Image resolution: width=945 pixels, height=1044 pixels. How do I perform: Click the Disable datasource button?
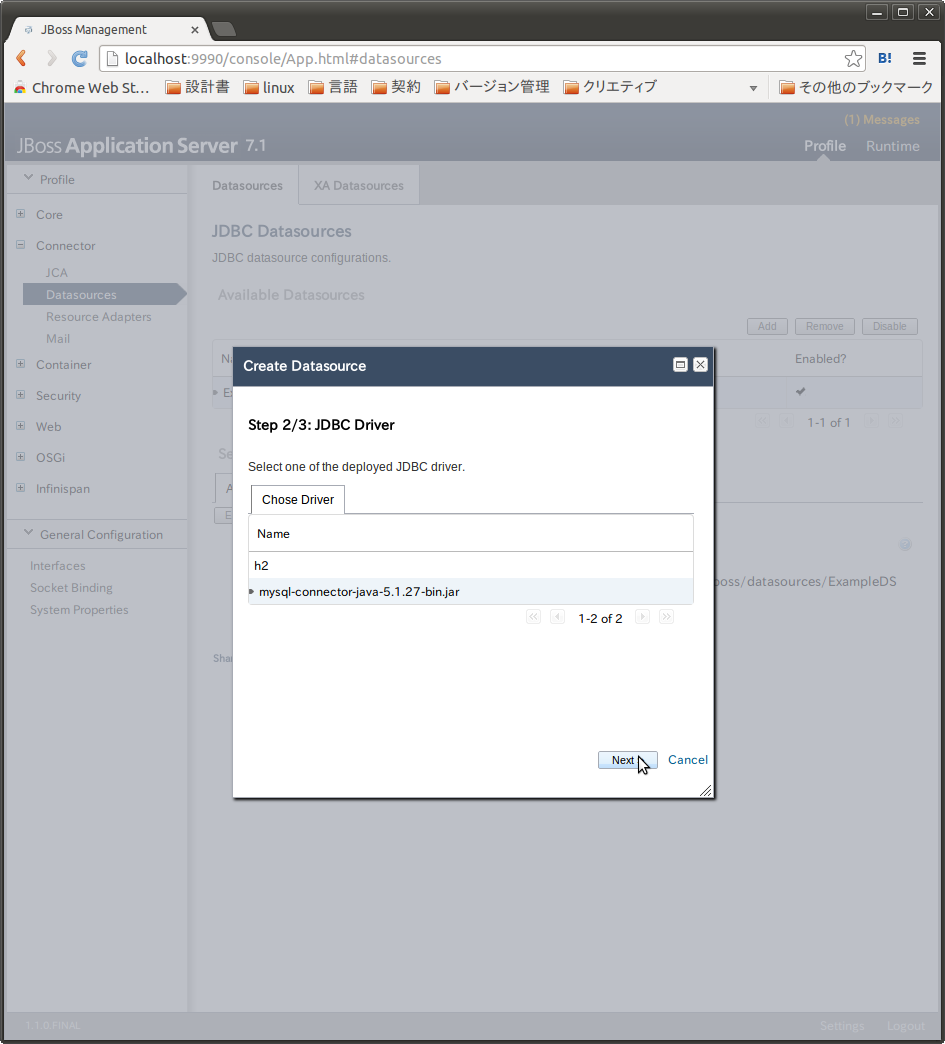click(x=890, y=326)
